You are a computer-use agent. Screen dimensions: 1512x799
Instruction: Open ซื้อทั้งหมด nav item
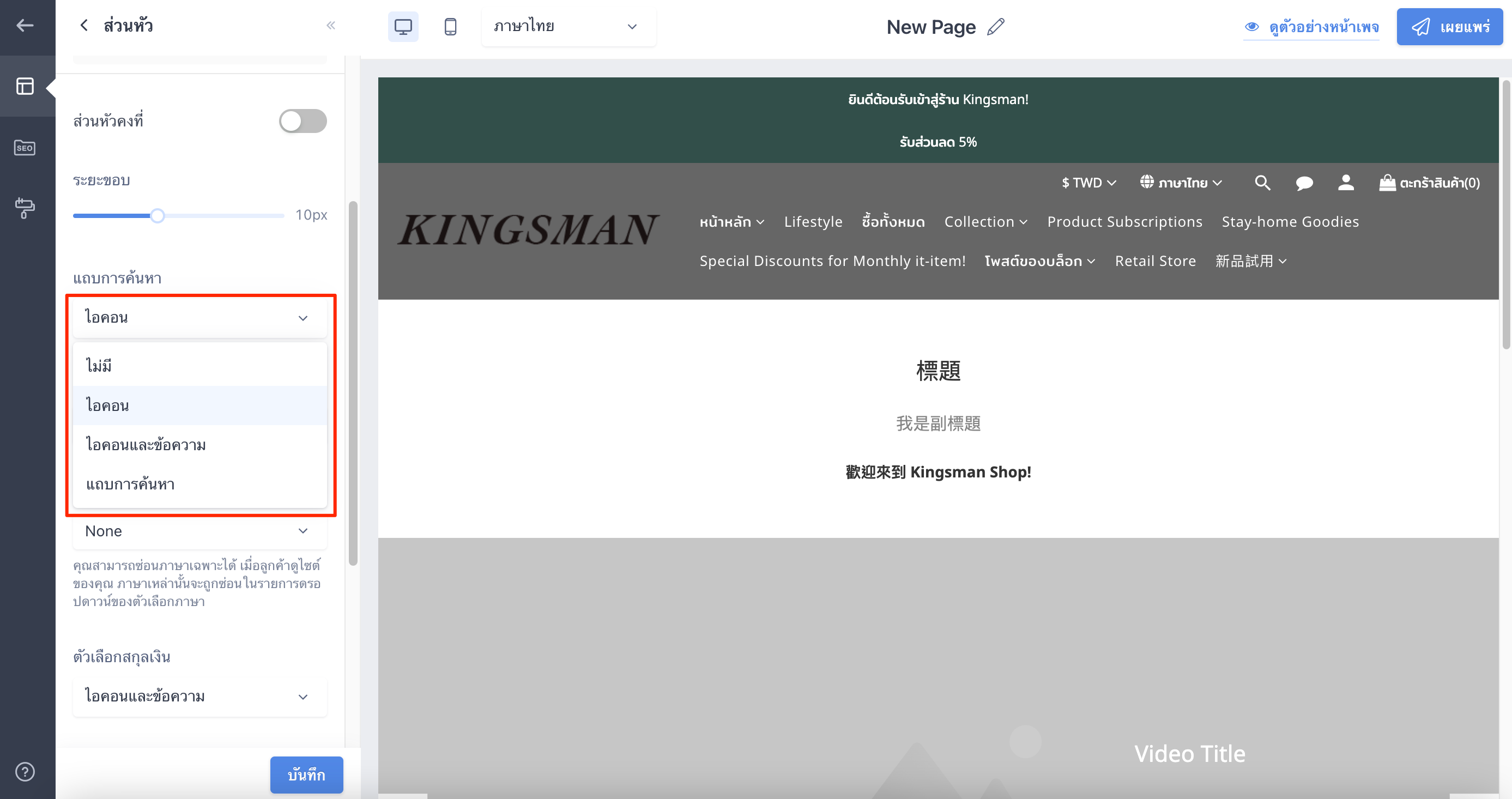coord(893,222)
